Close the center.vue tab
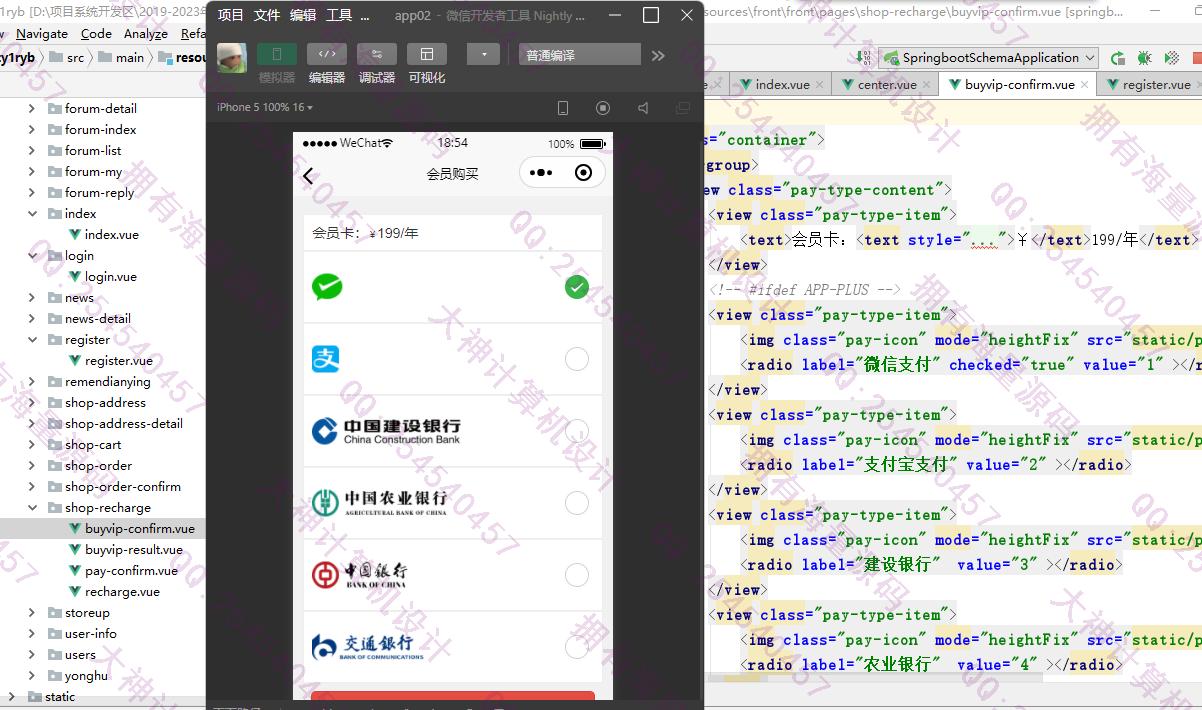Screen dimensions: 1202x710 (x=925, y=85)
